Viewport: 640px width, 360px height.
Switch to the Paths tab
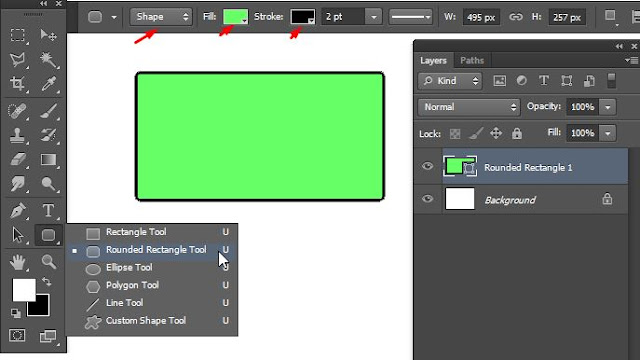click(x=472, y=60)
